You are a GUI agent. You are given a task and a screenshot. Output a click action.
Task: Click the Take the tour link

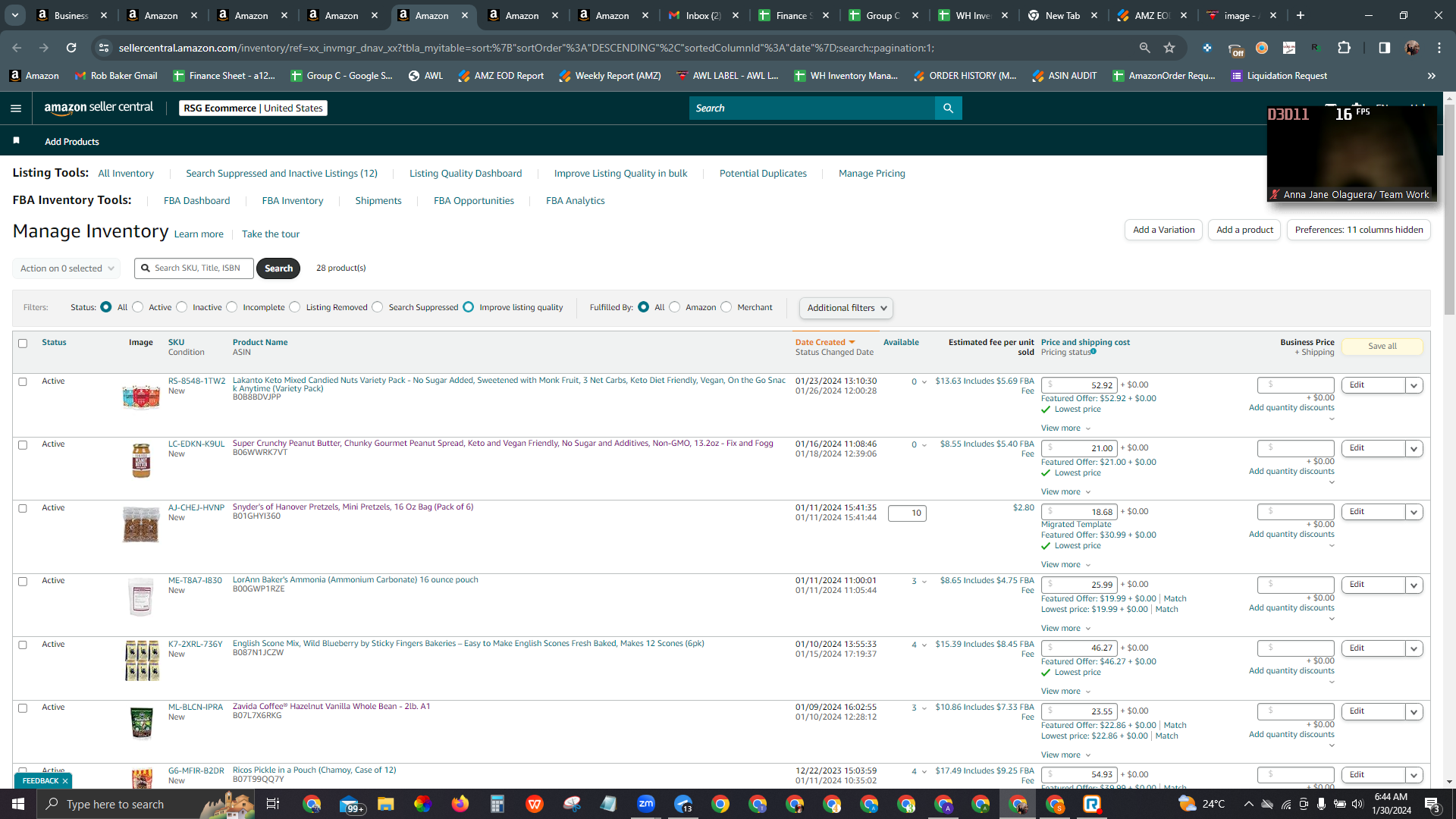pos(271,234)
